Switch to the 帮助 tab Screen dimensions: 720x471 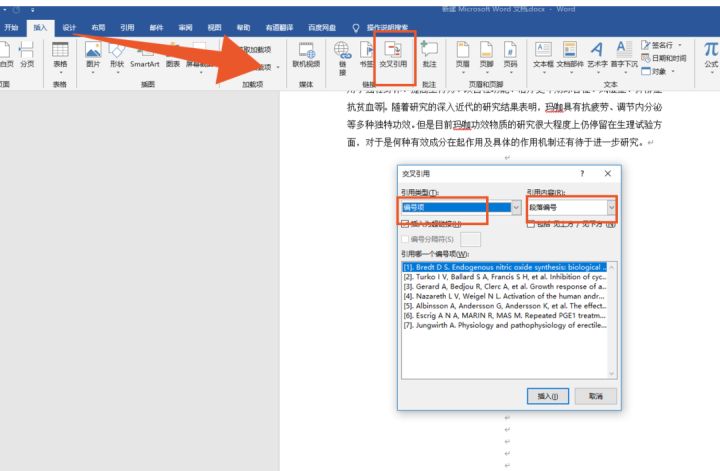[x=243, y=28]
